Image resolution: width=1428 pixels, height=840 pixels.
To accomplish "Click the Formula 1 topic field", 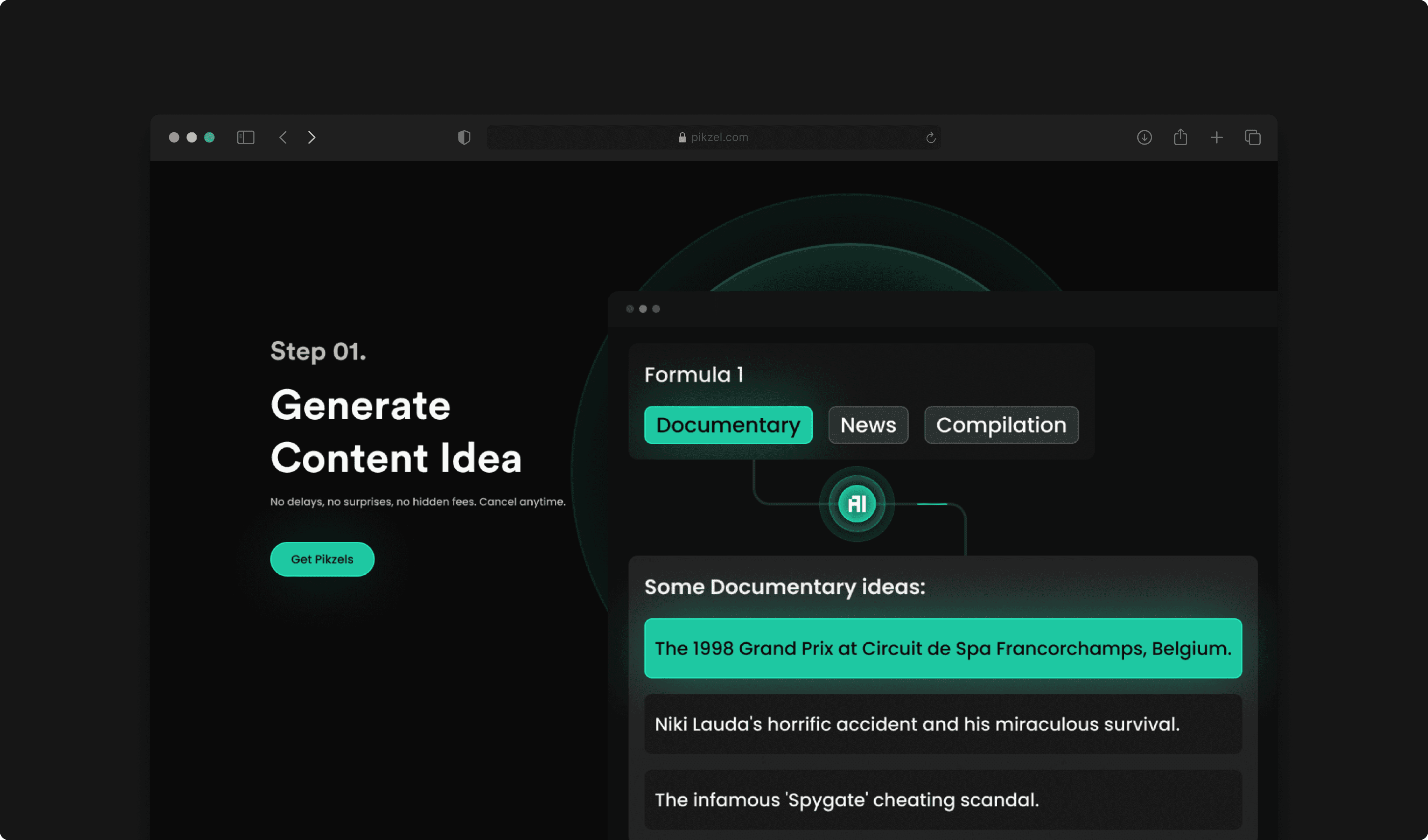I will point(694,374).
